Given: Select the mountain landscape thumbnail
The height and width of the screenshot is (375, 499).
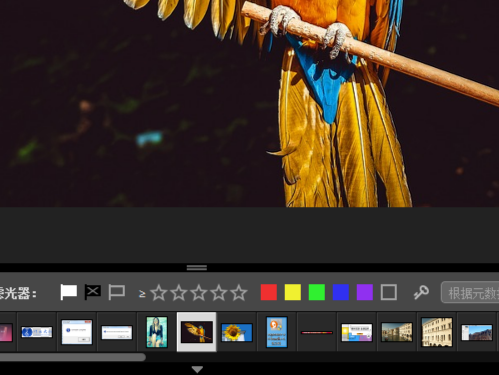Looking at the screenshot, I should pos(477,332).
